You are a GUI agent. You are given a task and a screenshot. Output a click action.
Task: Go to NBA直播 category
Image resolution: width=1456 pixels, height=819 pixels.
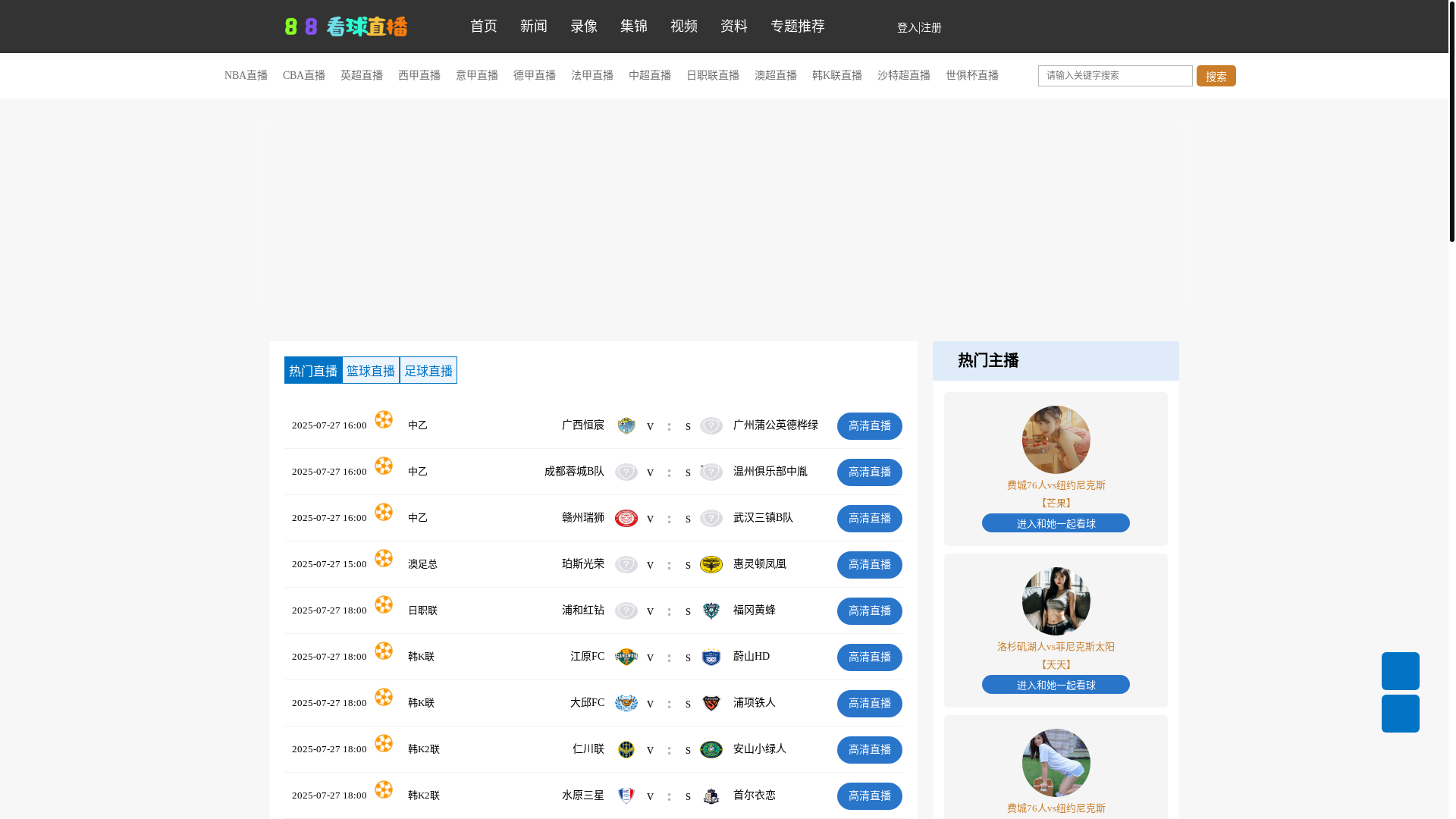click(246, 75)
